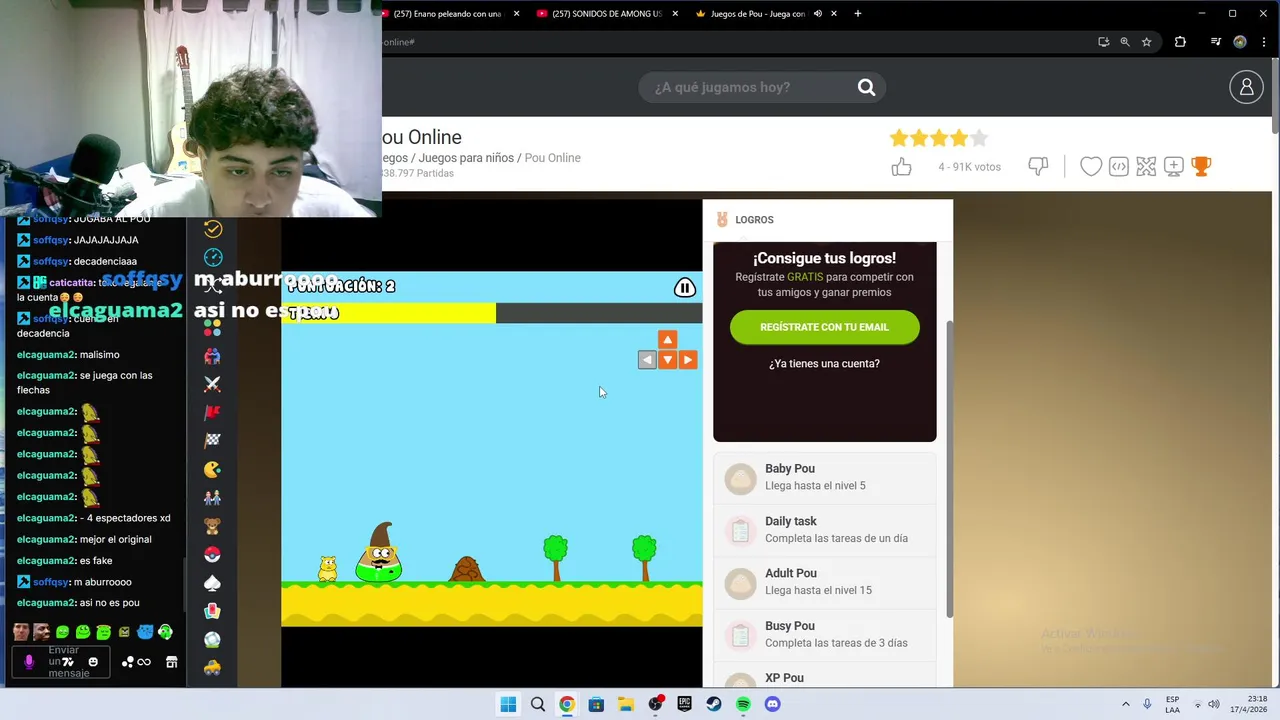1280x720 pixels.
Task: Pause the Pou game
Action: (685, 288)
